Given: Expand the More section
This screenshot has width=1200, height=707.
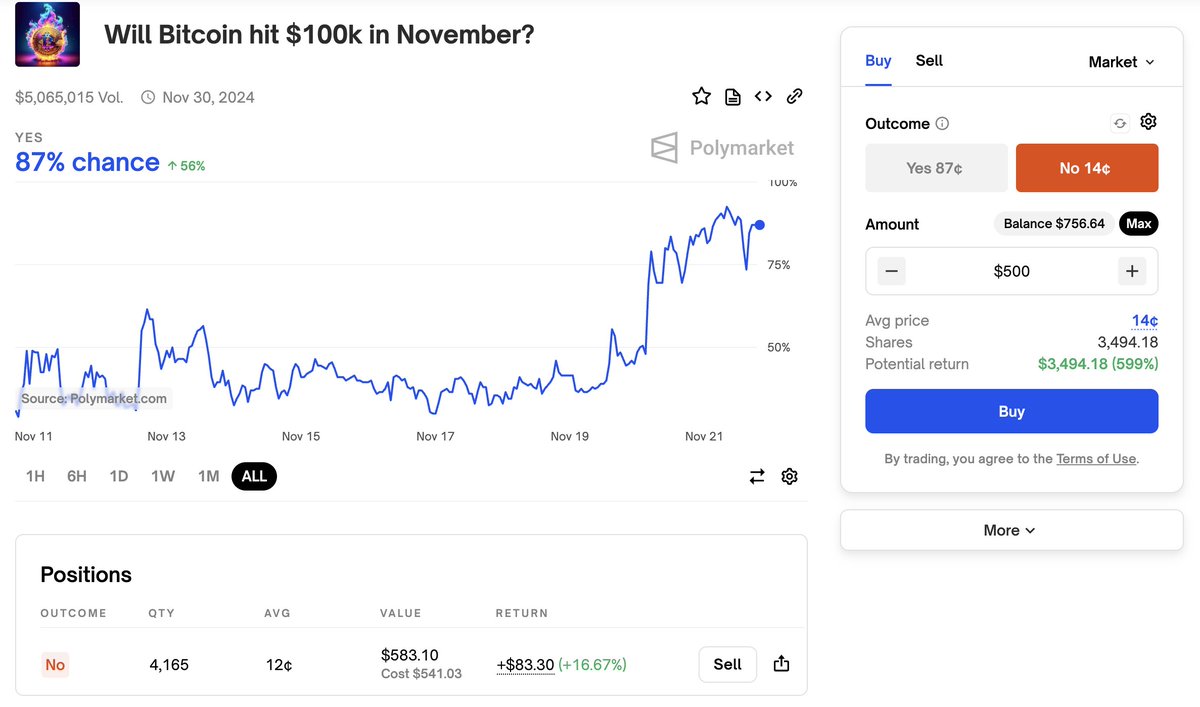Looking at the screenshot, I should click(1011, 530).
